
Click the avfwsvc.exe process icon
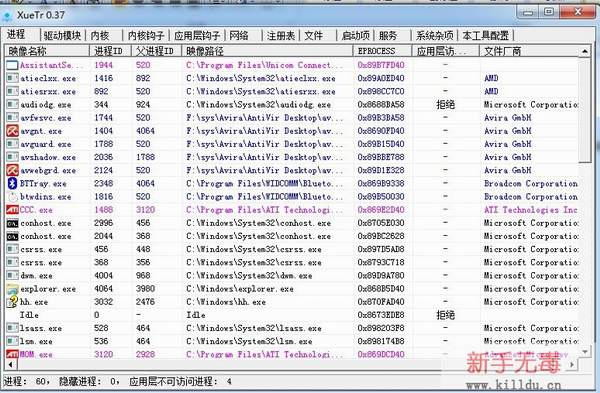coord(12,117)
